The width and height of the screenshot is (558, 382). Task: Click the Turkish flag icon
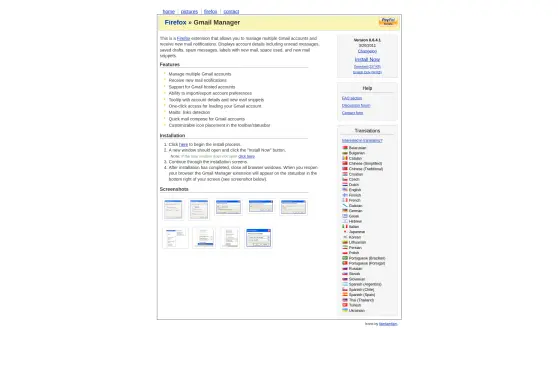[345, 305]
